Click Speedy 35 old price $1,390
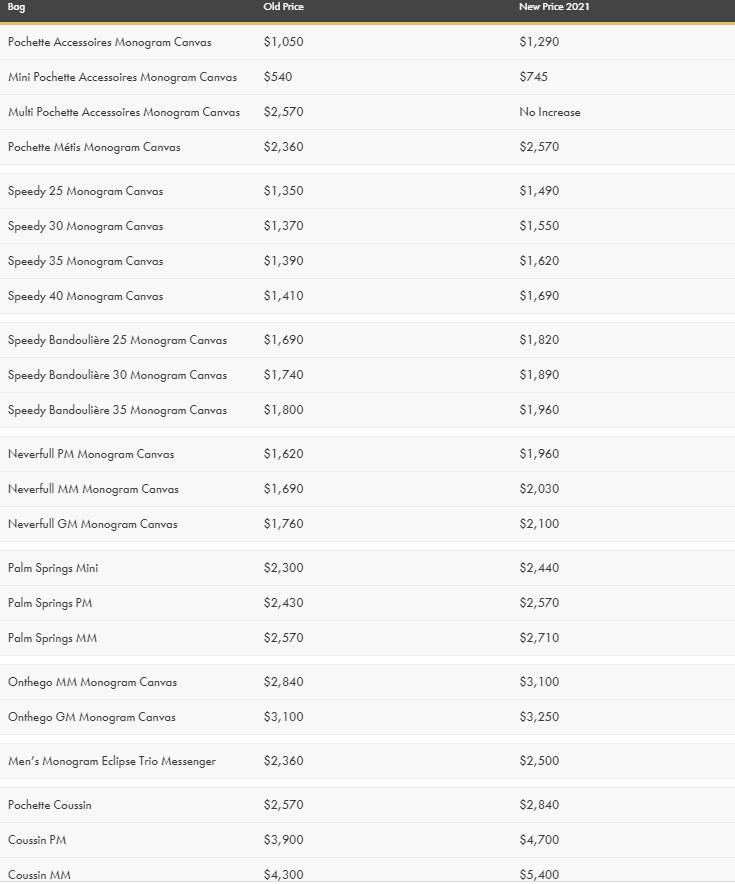 283,261
